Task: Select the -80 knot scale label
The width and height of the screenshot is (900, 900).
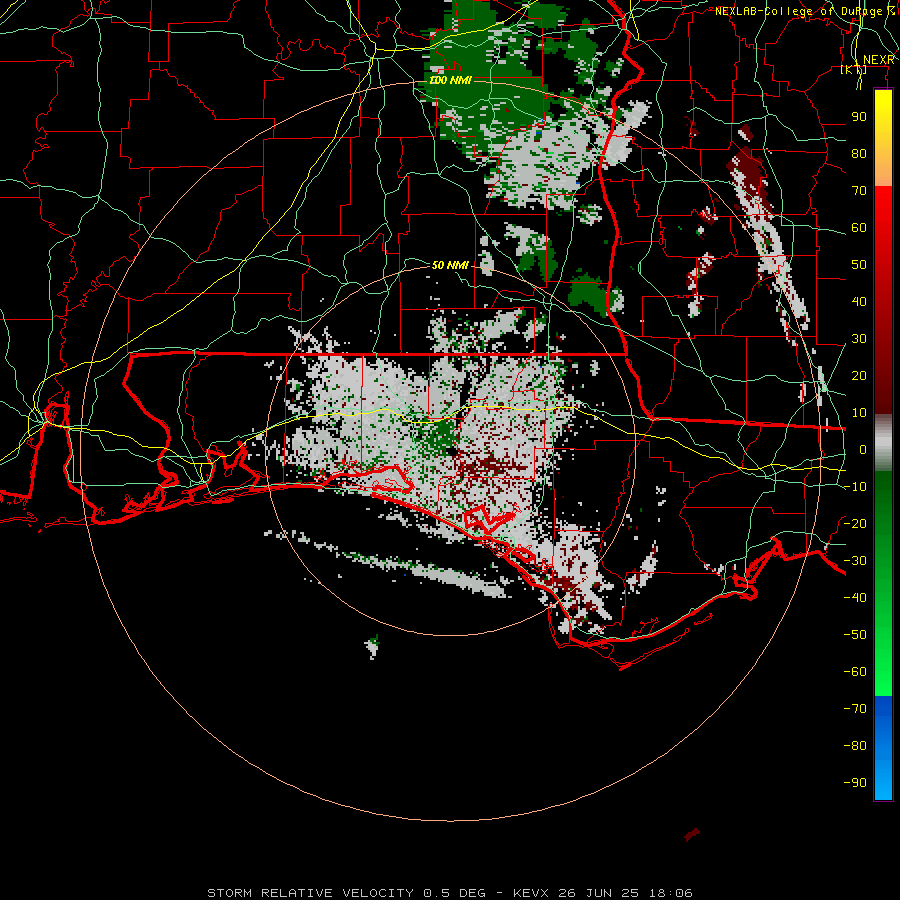Action: pos(855,746)
